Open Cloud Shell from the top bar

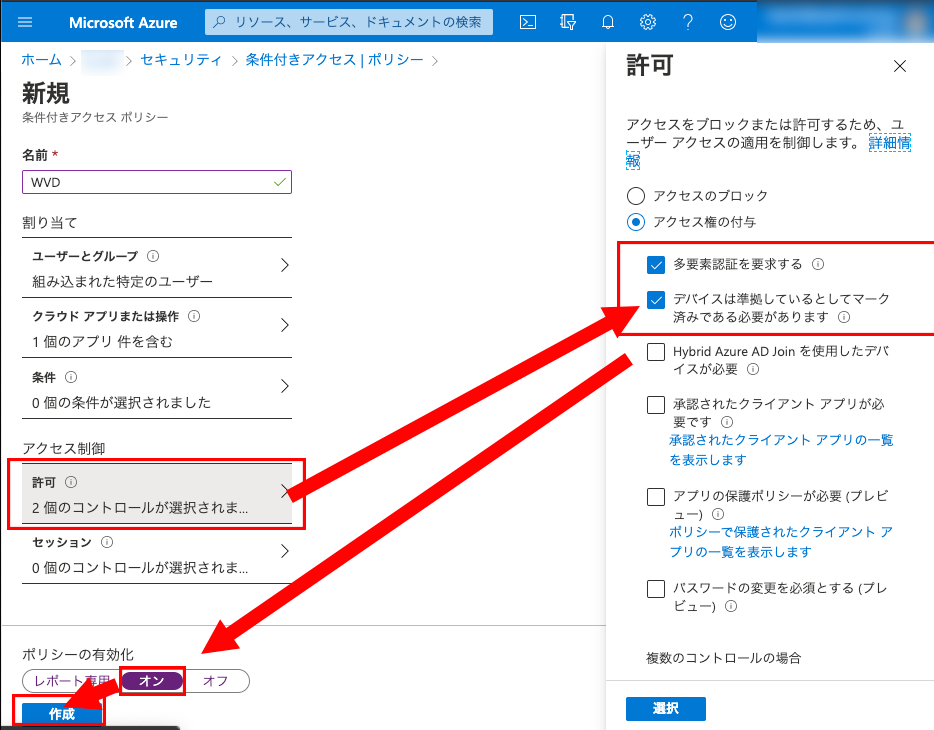[528, 23]
